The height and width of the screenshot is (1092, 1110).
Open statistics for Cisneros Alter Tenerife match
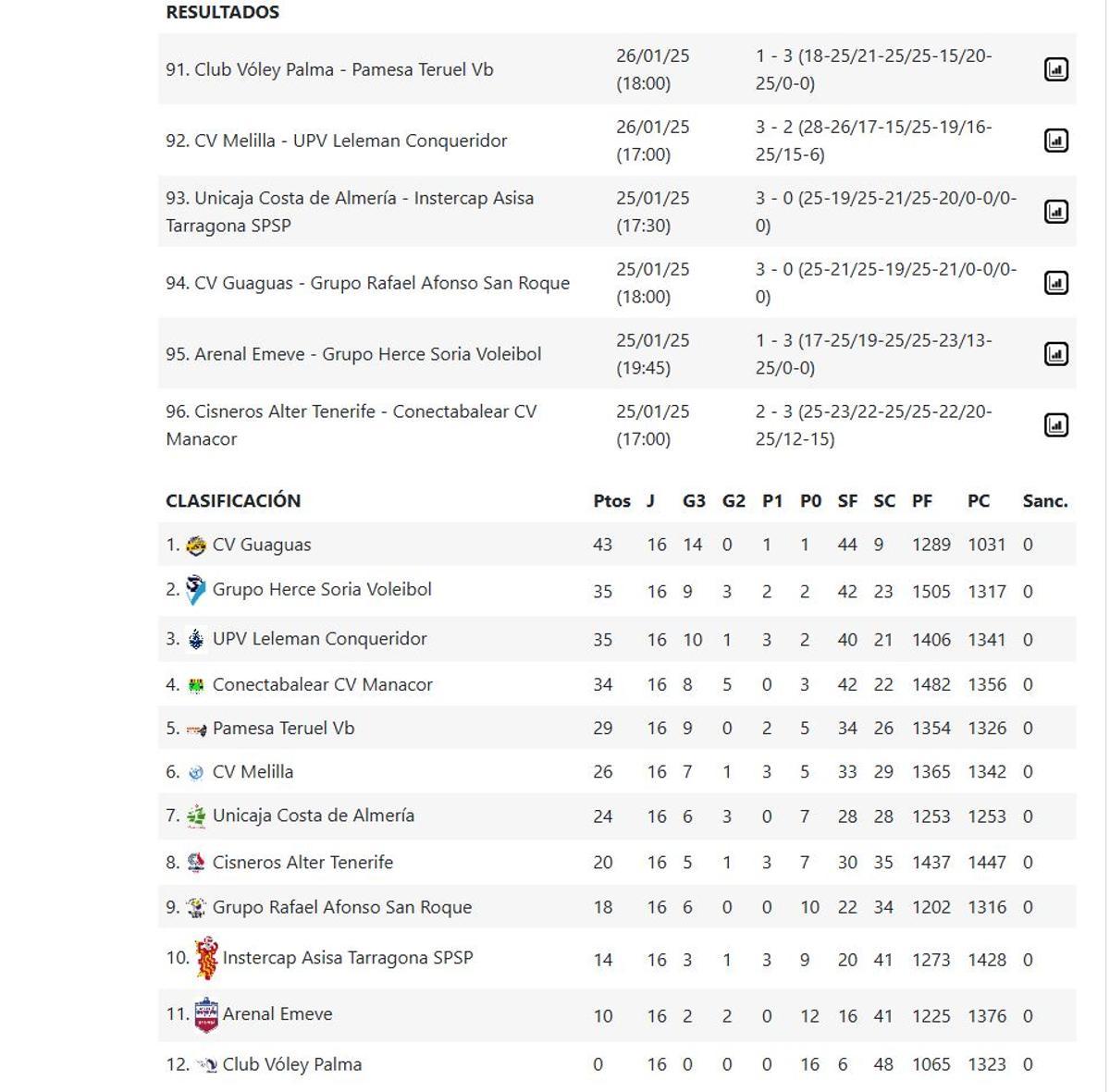coord(1057,425)
